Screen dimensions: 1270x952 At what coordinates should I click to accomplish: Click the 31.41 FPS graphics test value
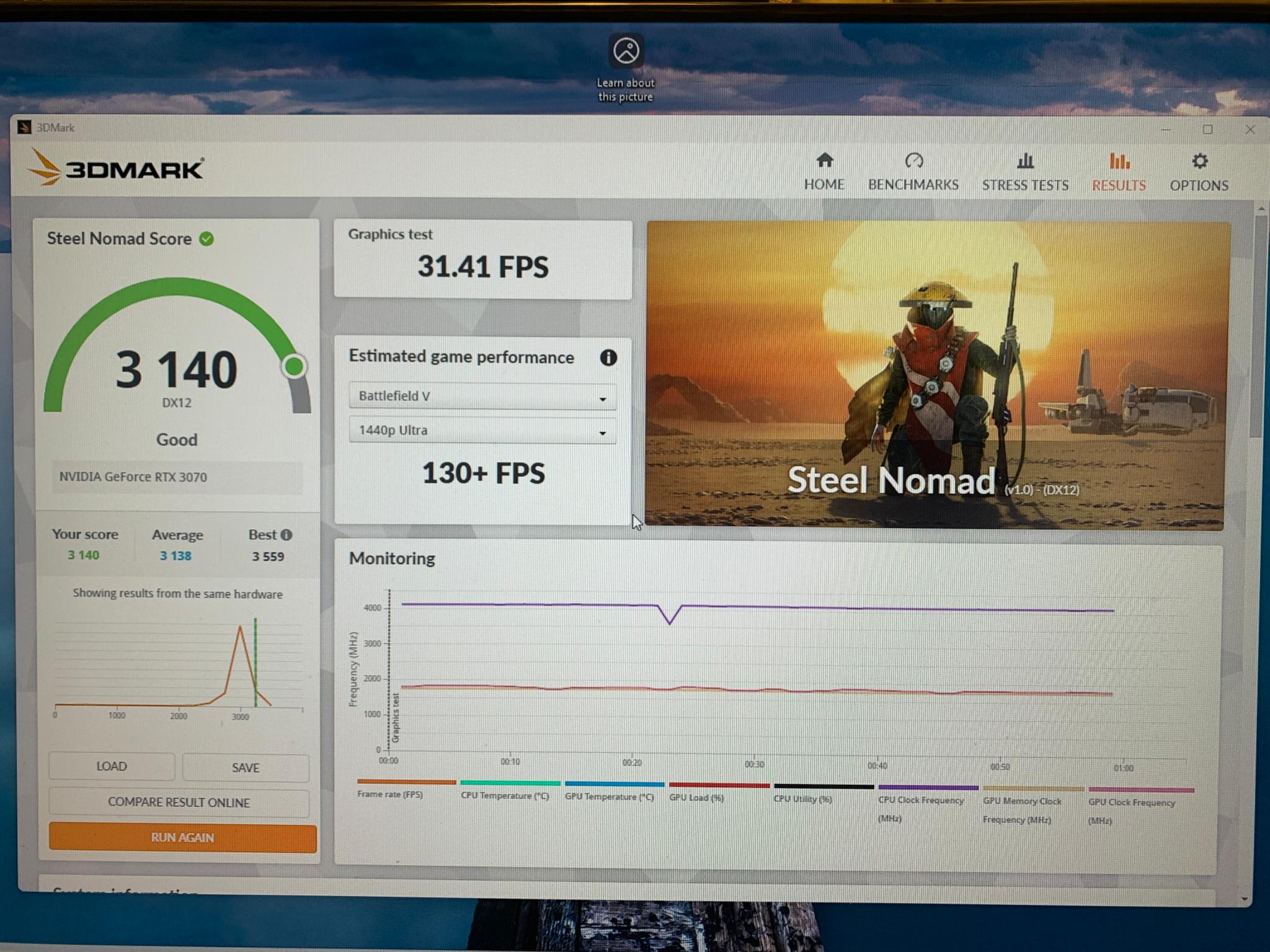point(483,267)
